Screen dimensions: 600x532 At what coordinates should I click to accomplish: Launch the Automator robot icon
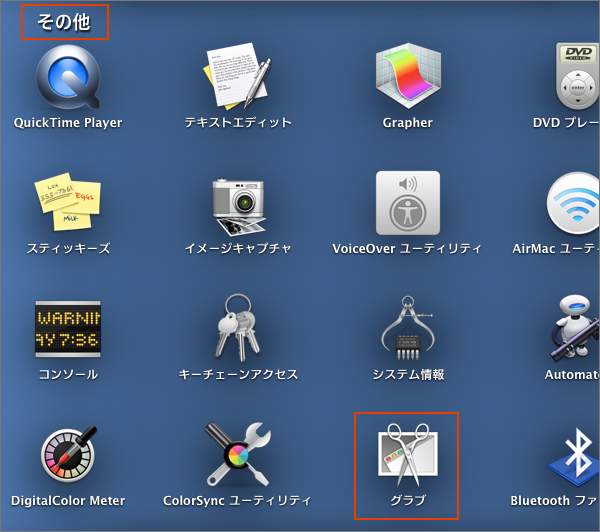tap(575, 328)
